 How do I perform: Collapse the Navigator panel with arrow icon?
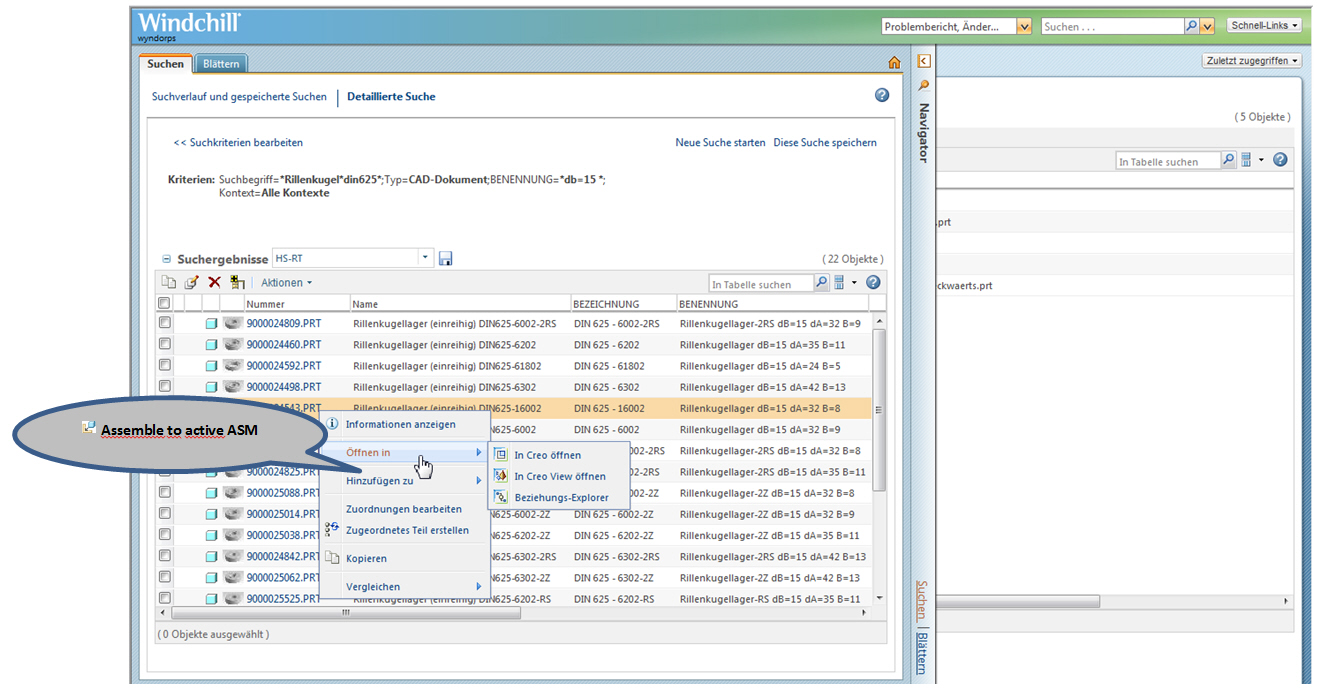924,62
